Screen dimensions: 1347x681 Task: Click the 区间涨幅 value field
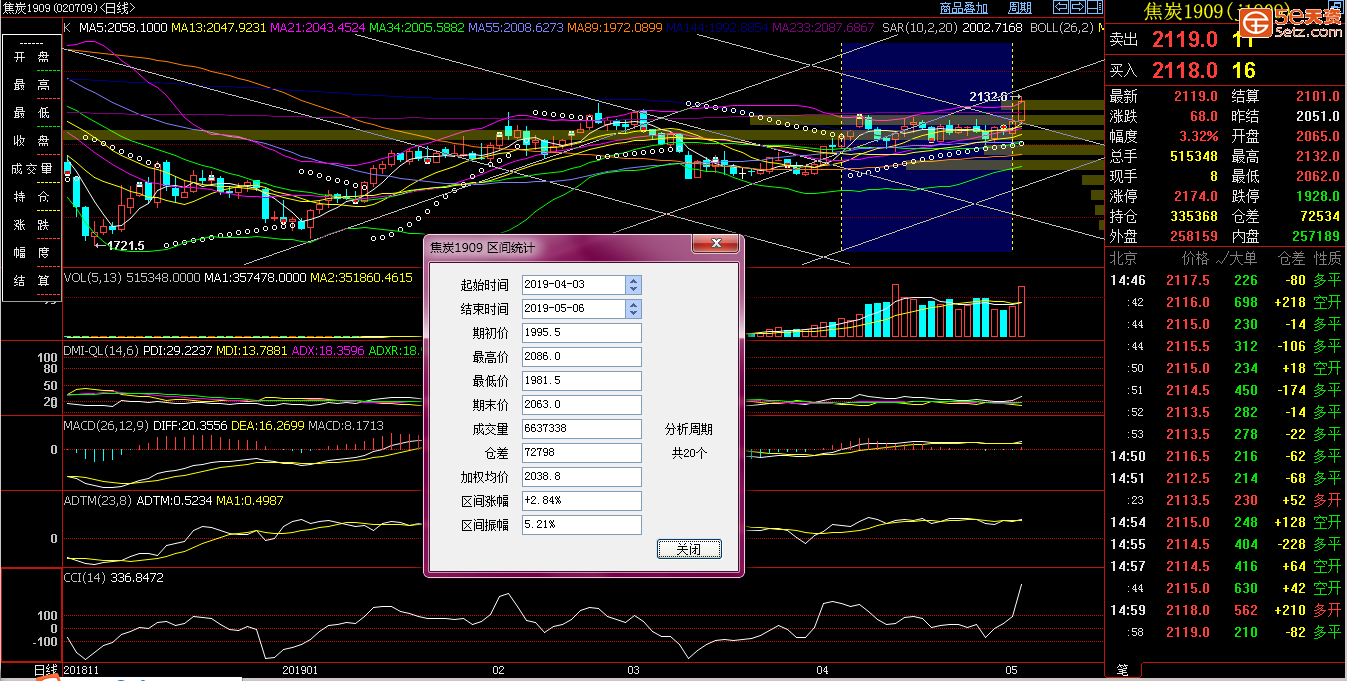(581, 501)
